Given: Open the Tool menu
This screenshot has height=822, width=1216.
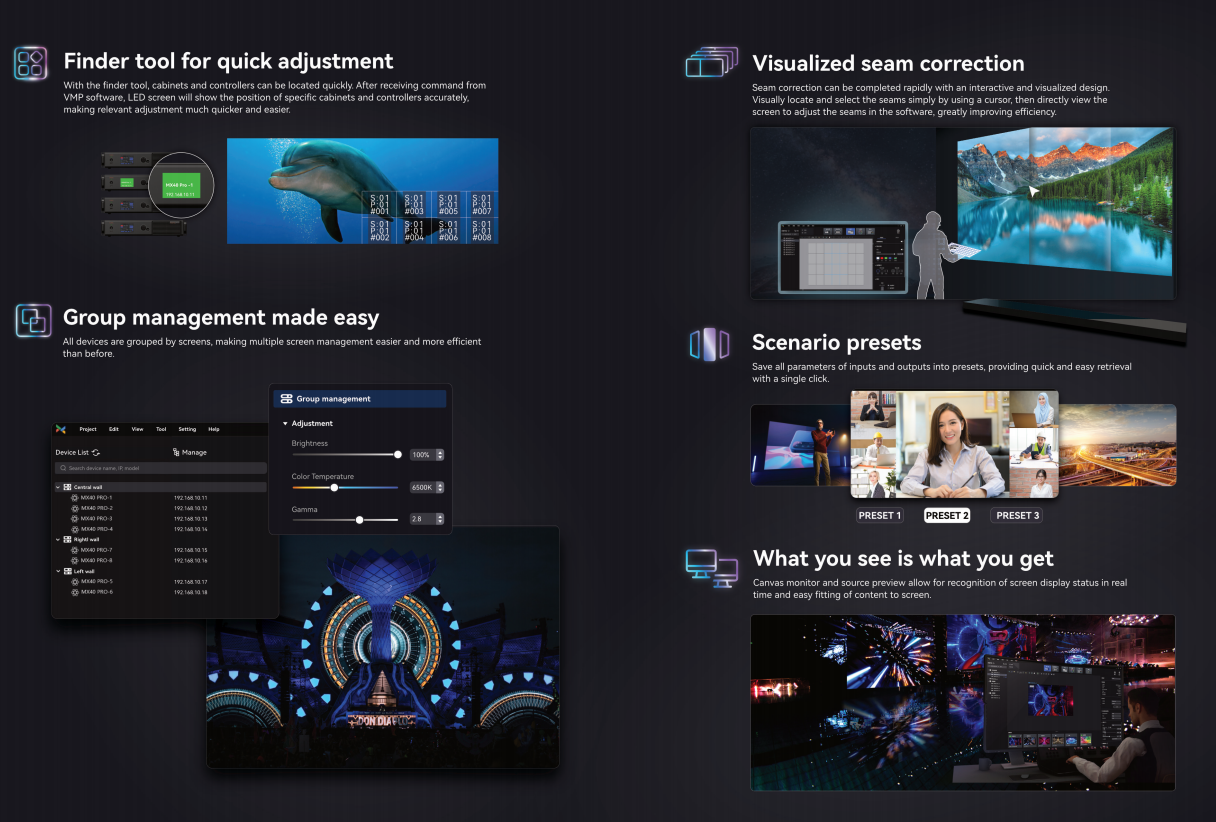Looking at the screenshot, I should [x=161, y=429].
